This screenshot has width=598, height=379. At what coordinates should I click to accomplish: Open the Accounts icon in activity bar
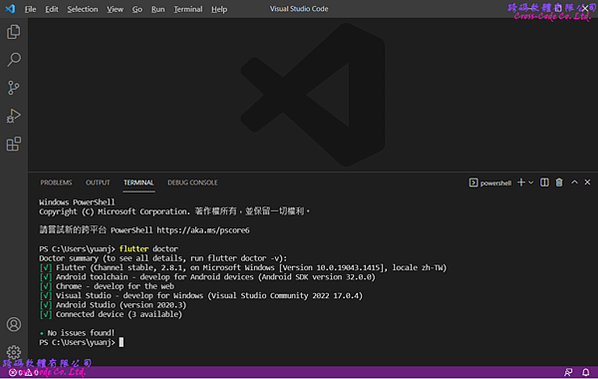pos(14,324)
